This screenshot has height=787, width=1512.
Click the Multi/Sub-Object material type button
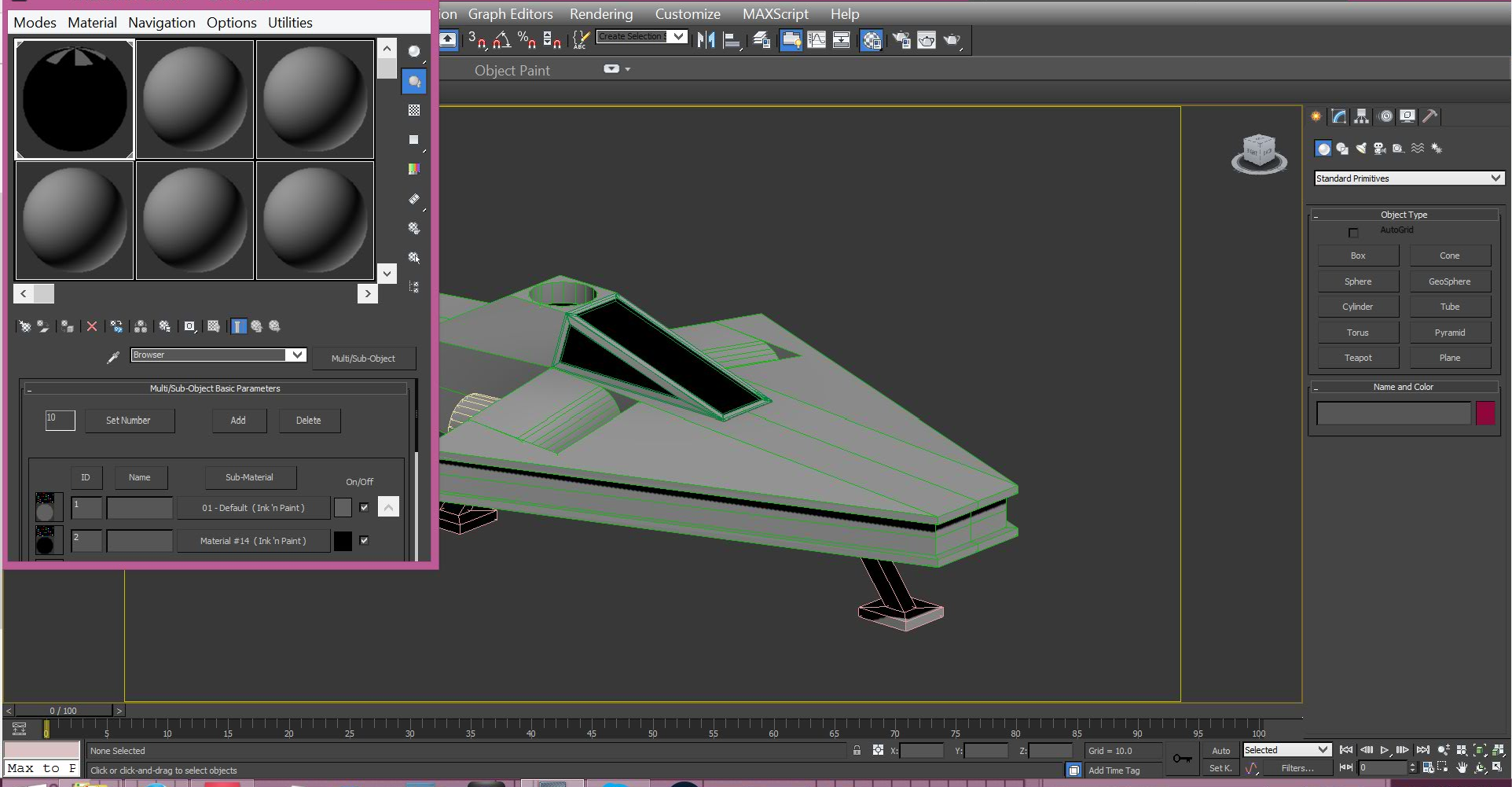coord(363,359)
